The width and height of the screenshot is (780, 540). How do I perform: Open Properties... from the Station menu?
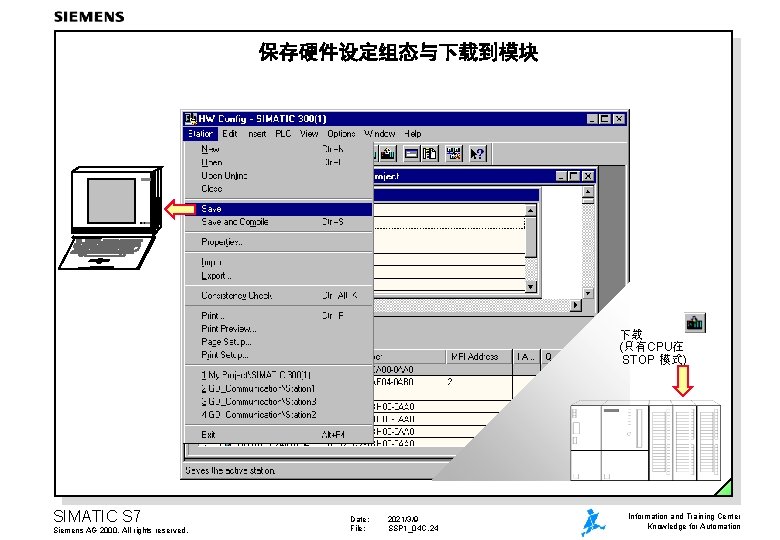[x=279, y=242]
